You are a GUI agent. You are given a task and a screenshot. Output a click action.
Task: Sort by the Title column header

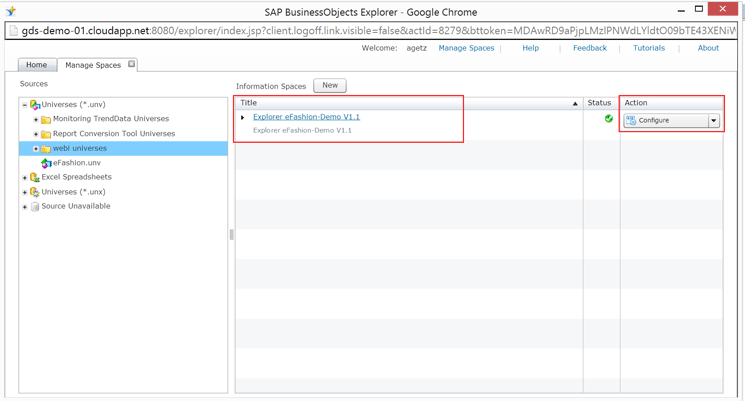409,103
